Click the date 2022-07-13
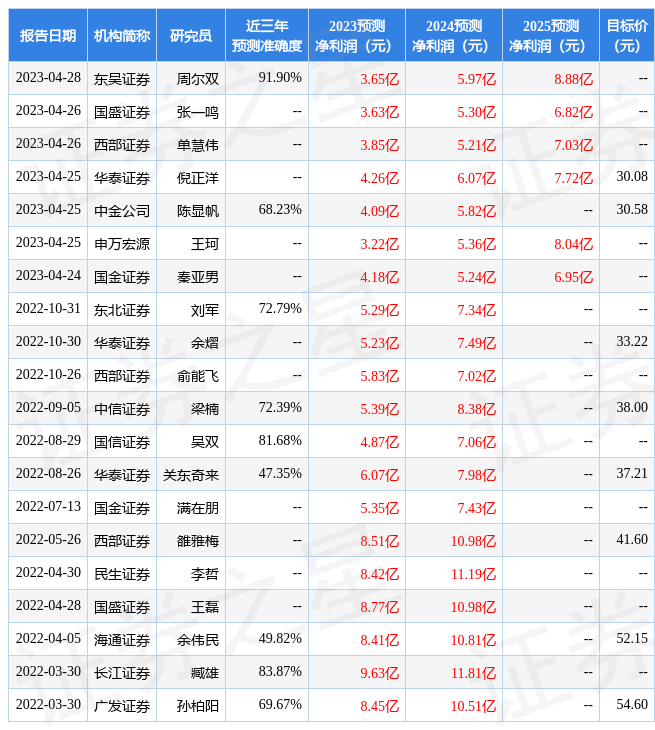 tap(48, 507)
